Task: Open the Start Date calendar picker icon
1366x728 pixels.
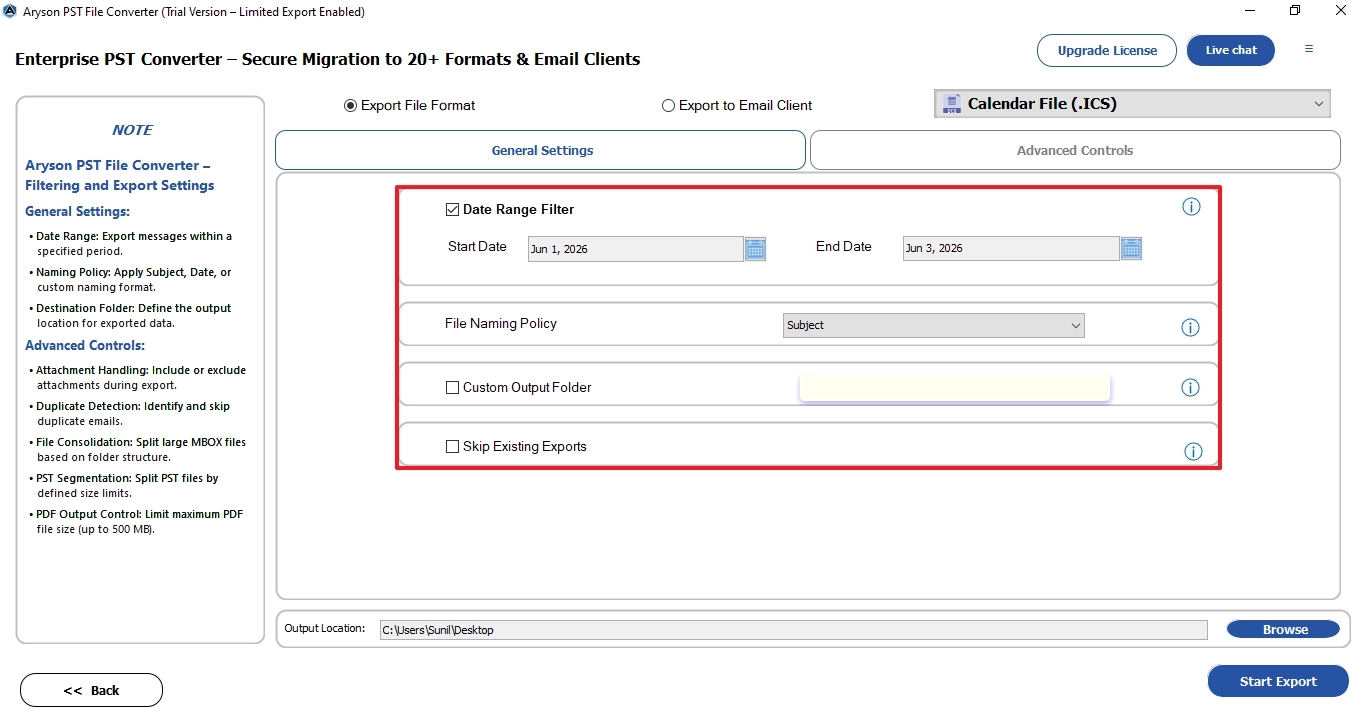Action: [x=755, y=249]
